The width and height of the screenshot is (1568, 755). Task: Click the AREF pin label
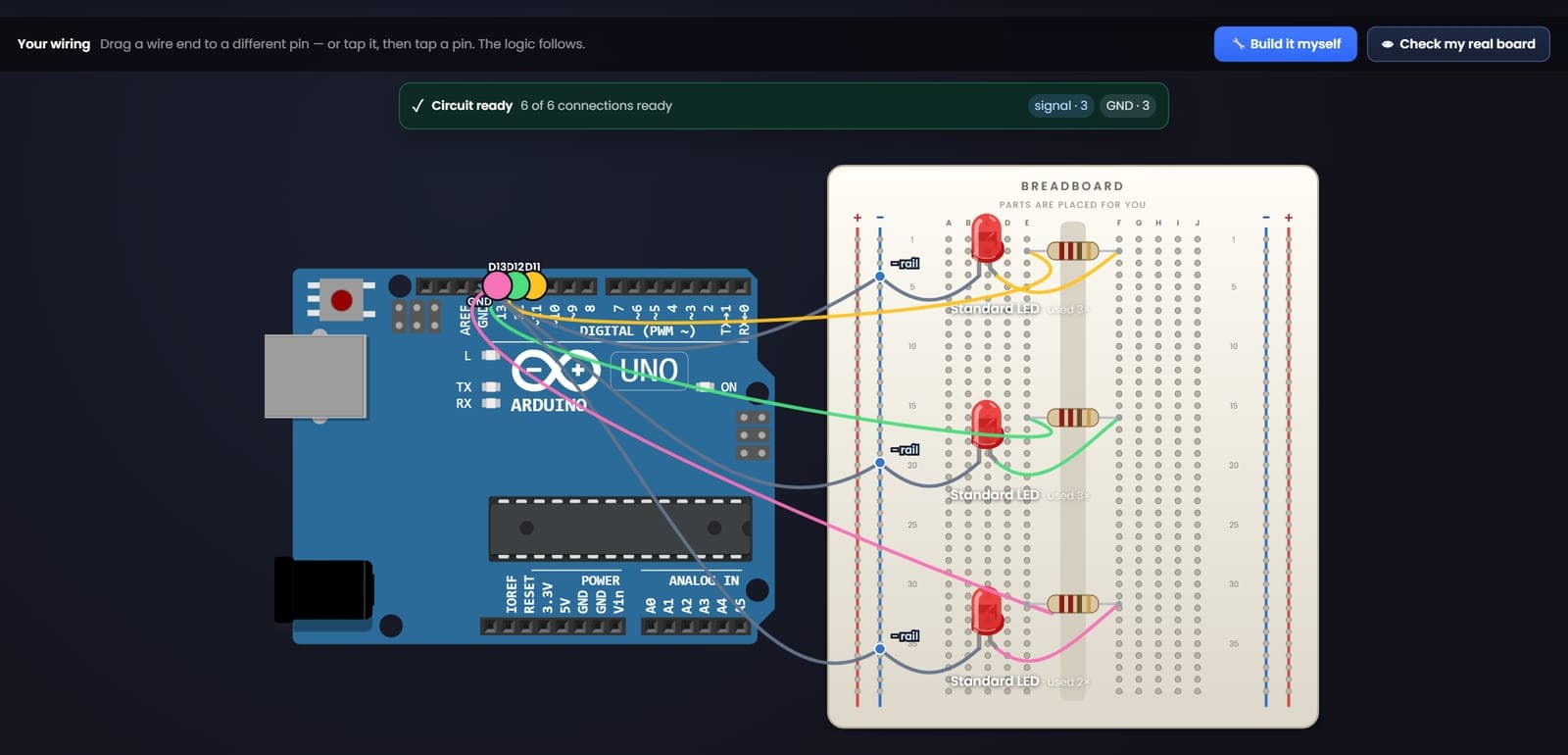tap(465, 320)
